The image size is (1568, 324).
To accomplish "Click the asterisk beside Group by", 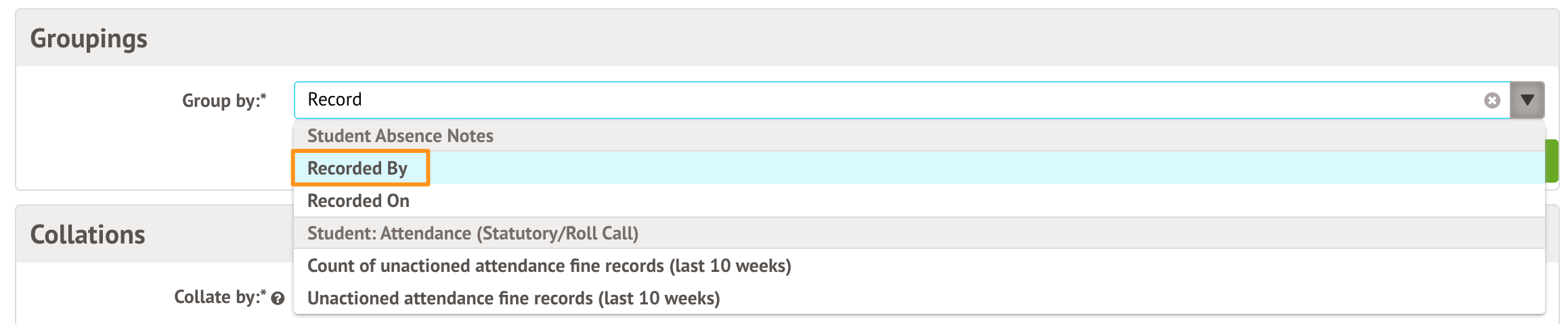I will coord(263,98).
